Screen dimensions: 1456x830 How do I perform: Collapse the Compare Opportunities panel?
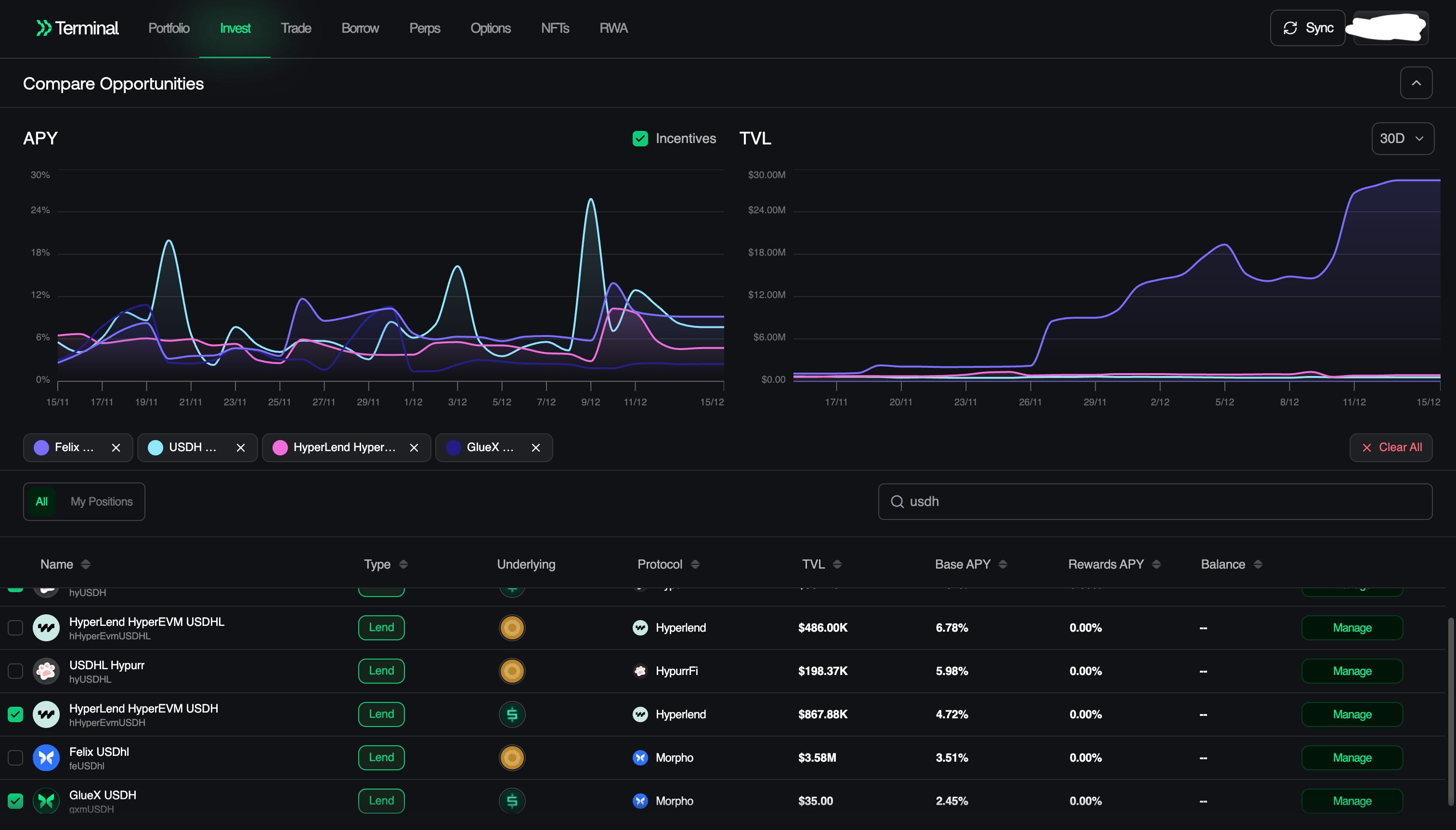[x=1416, y=83]
